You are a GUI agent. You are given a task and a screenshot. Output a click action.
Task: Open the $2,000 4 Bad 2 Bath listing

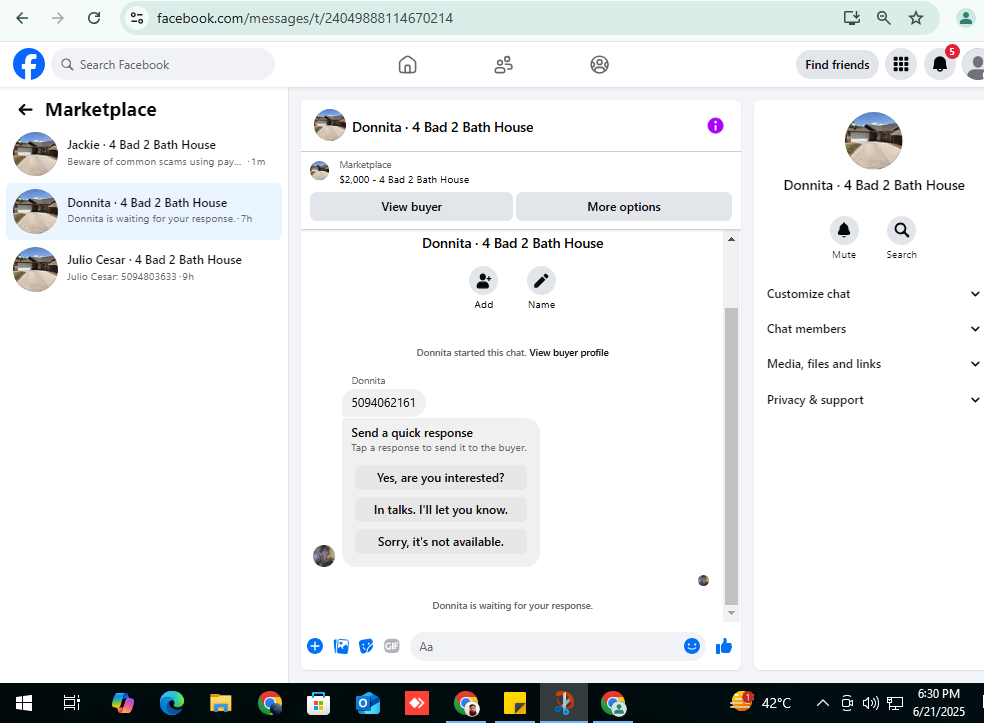click(x=404, y=179)
